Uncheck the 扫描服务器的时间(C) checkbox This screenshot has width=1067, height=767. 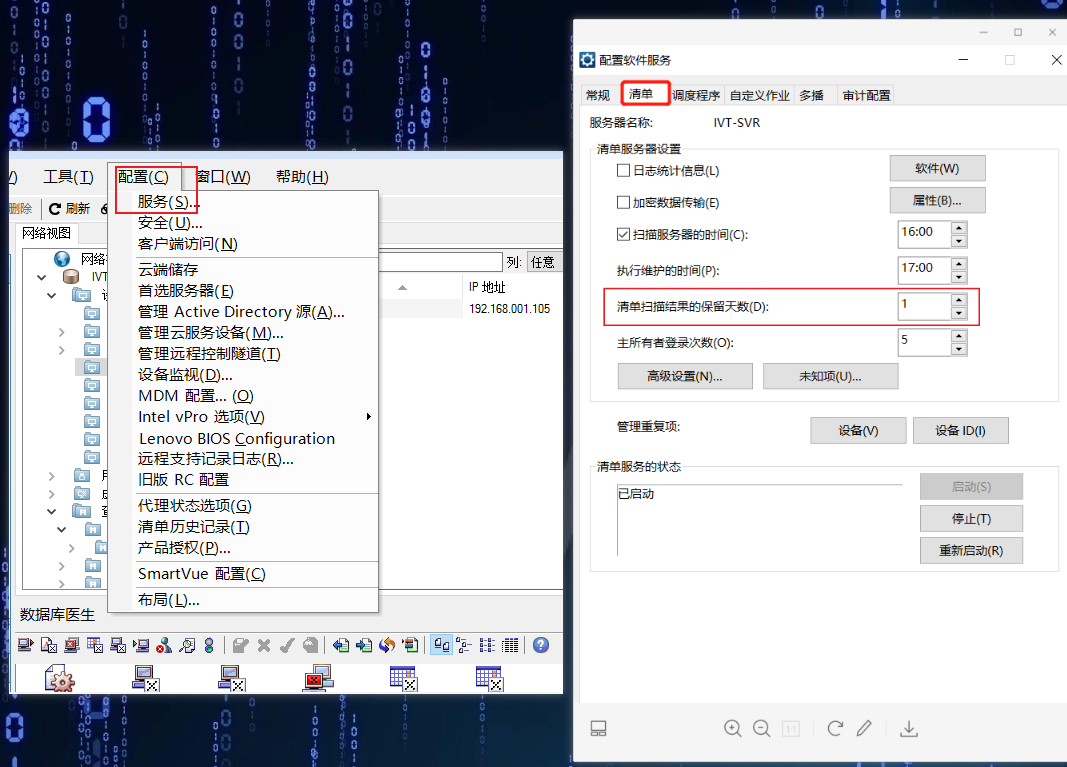[622, 233]
